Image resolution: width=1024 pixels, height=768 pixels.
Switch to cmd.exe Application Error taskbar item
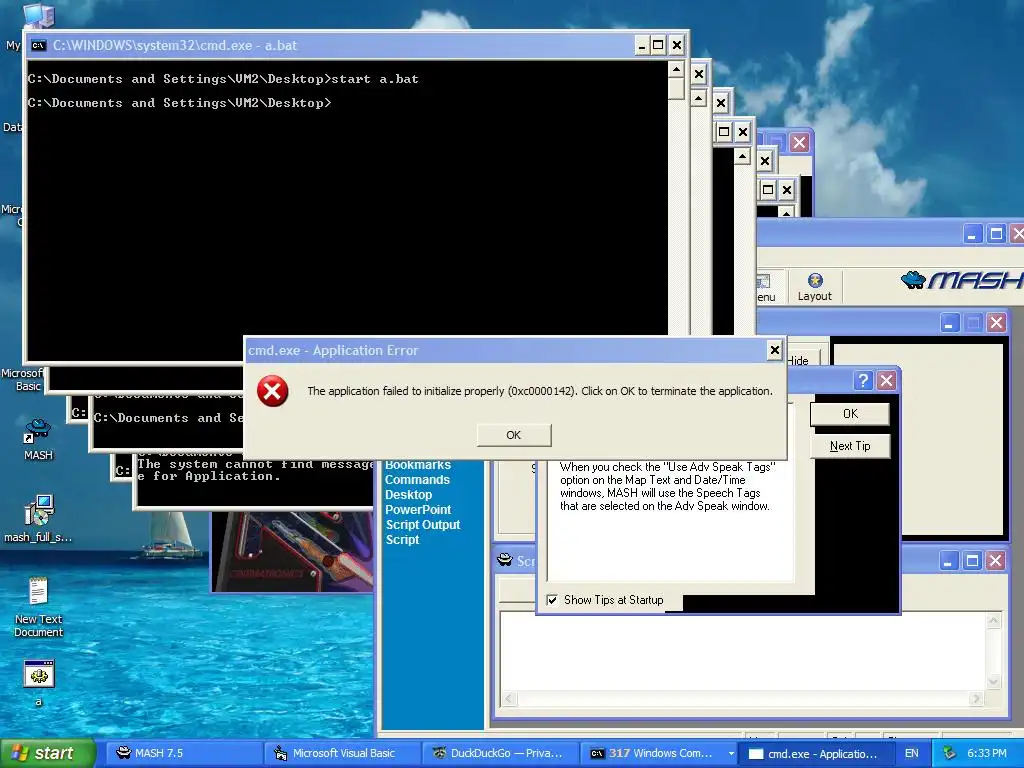[814, 753]
